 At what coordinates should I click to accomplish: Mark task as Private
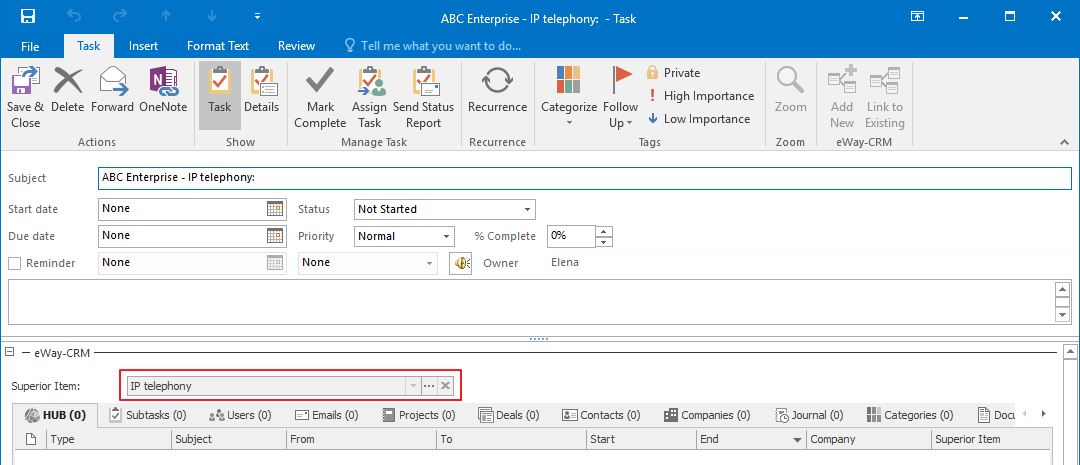pos(674,73)
